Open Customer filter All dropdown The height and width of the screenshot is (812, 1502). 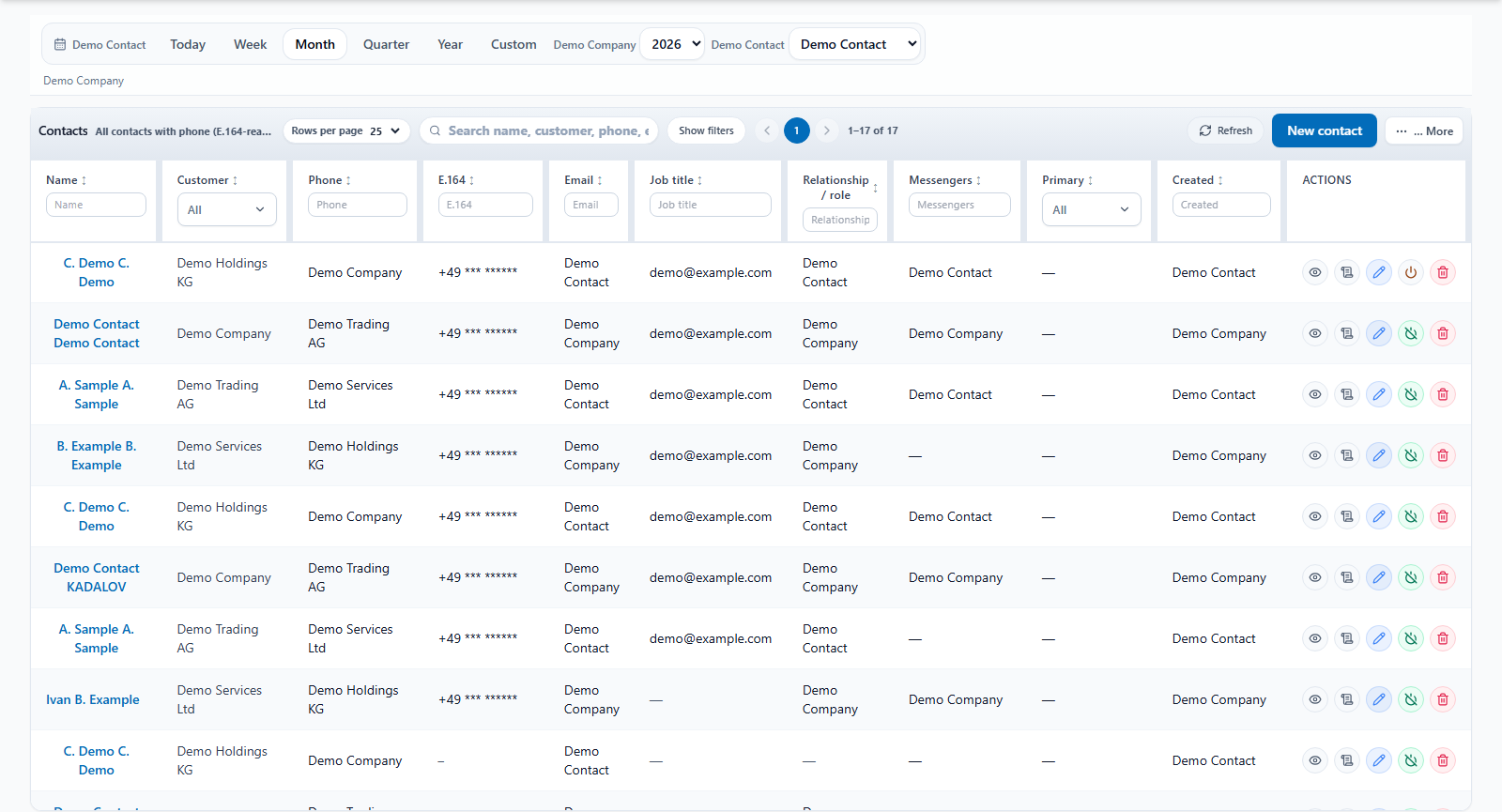(x=227, y=209)
